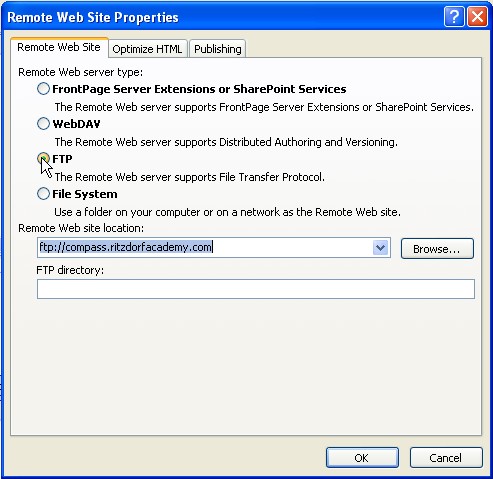Select the Remote Web Site tab
493x479 pixels.
point(59,47)
